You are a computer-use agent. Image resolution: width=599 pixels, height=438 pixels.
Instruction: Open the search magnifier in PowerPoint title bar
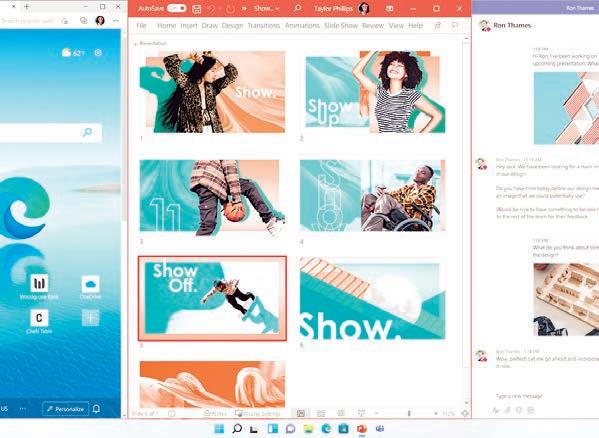coord(297,8)
